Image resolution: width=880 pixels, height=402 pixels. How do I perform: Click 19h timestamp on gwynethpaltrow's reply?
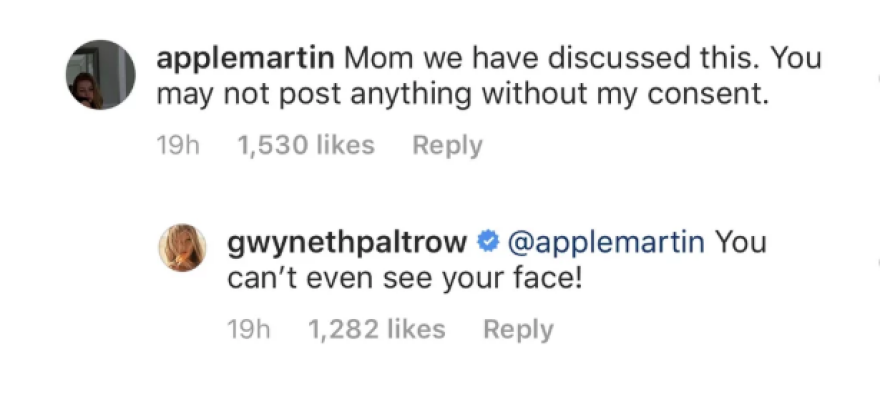pos(249,329)
